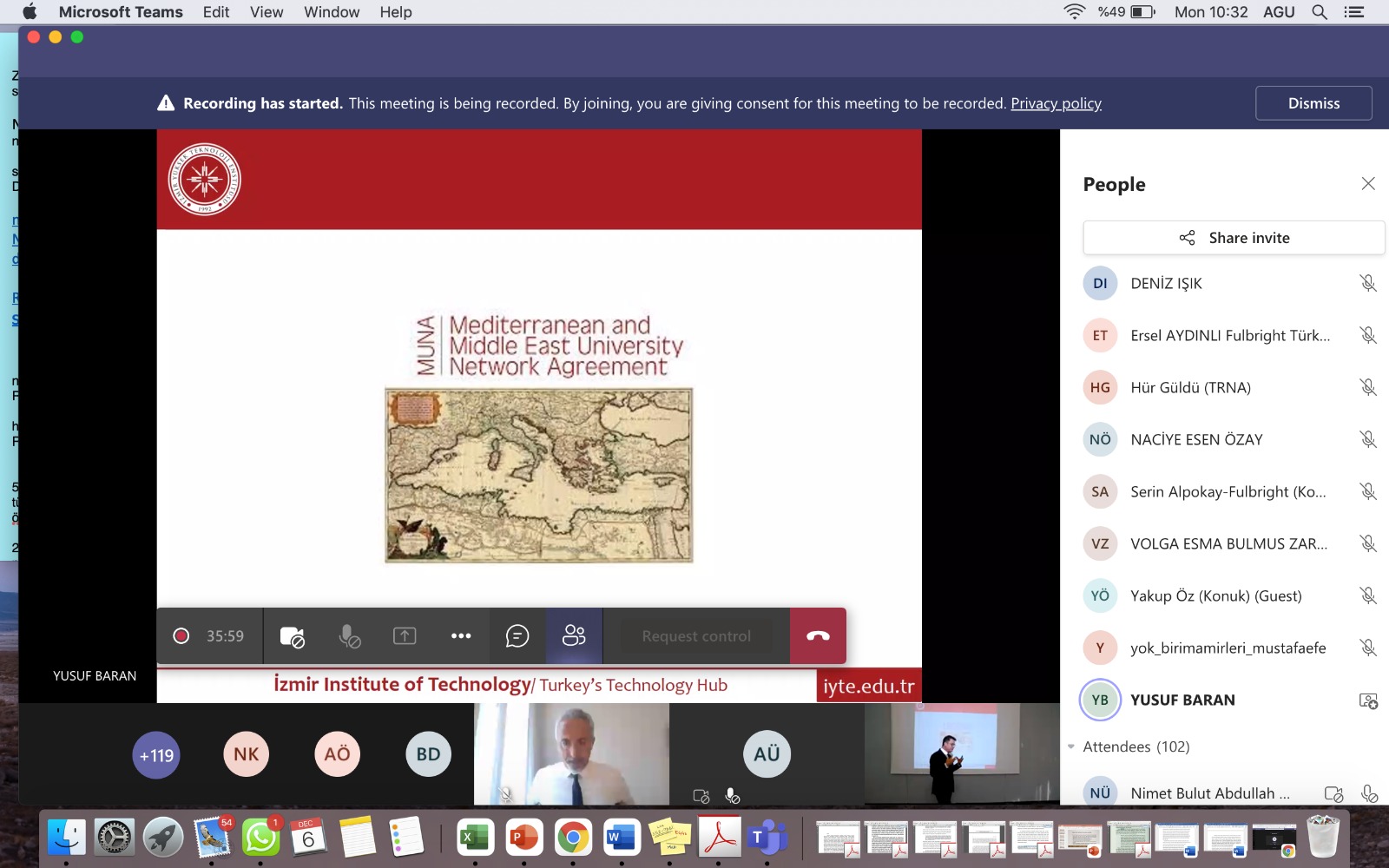Open Adobe Acrobat from the Dock

[719, 838]
